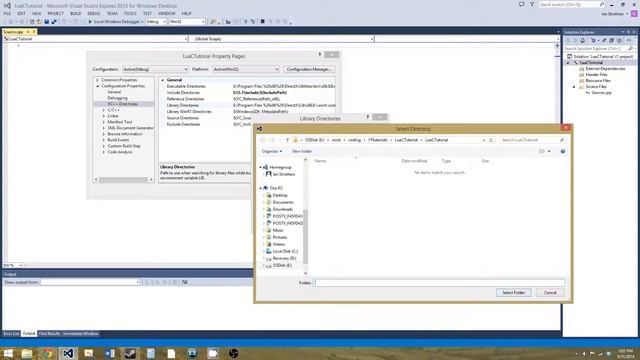Open the DEBUG menu
Screen dimensions: 640x360
tap(93, 13)
